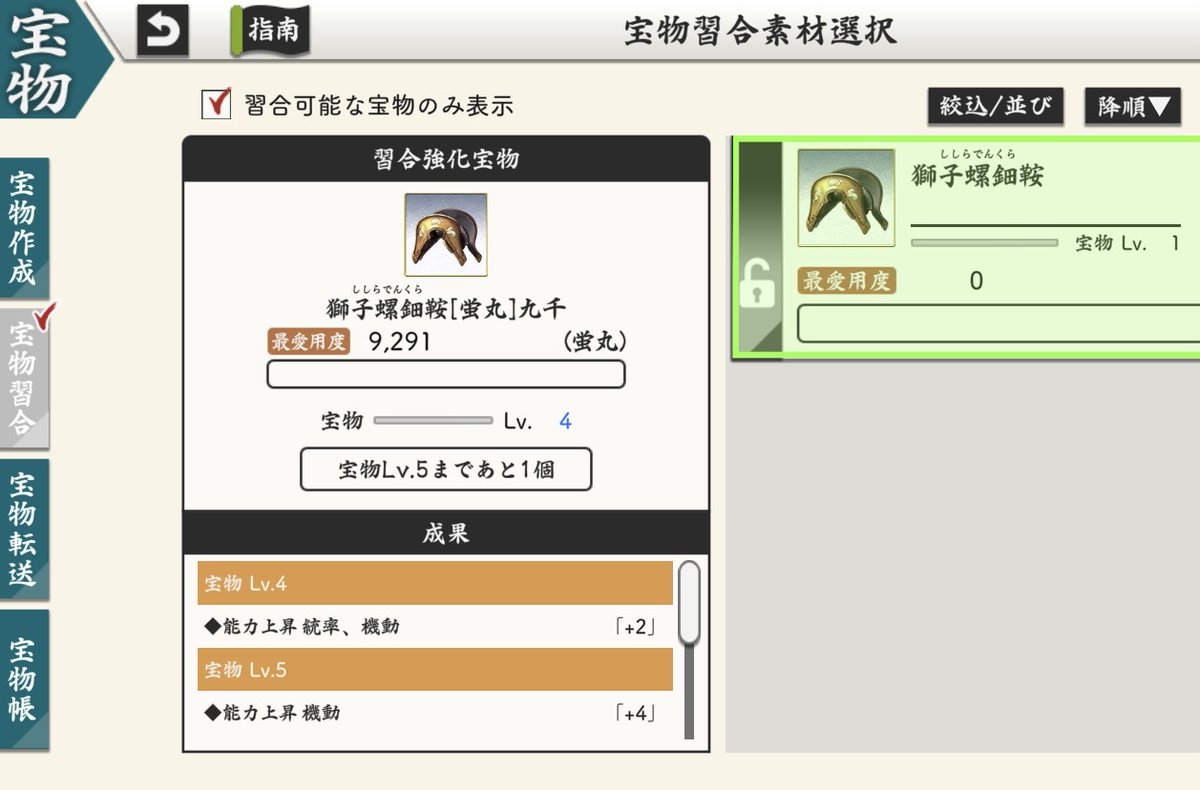Click the saddle thumbnail in 習合強化宝物 panel
The height and width of the screenshot is (790, 1200).
(x=446, y=234)
